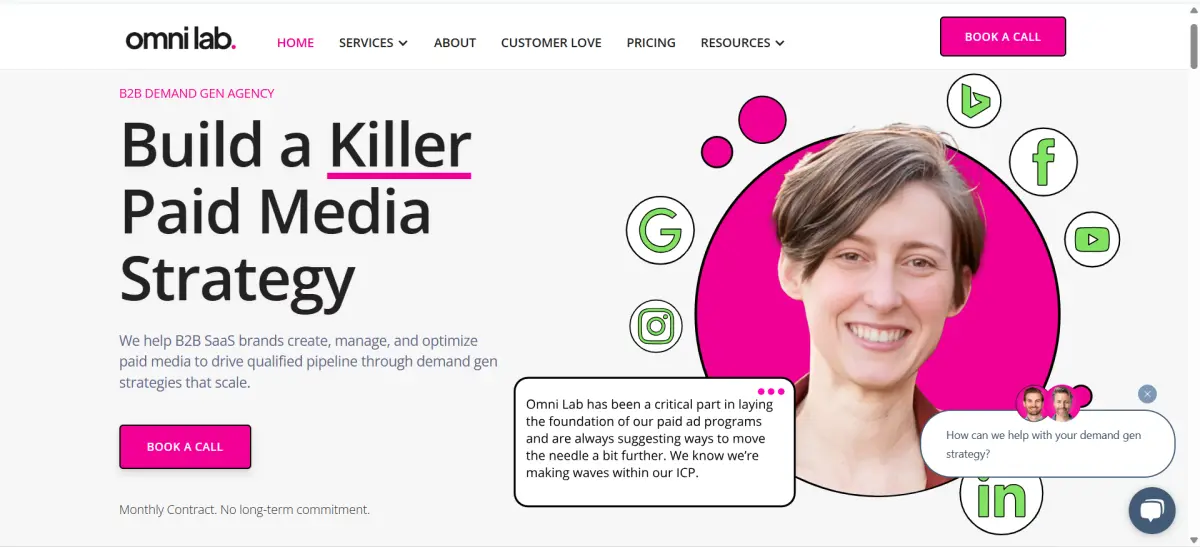Dismiss the chat prompt with X
Image resolution: width=1200 pixels, height=547 pixels.
click(x=1147, y=394)
